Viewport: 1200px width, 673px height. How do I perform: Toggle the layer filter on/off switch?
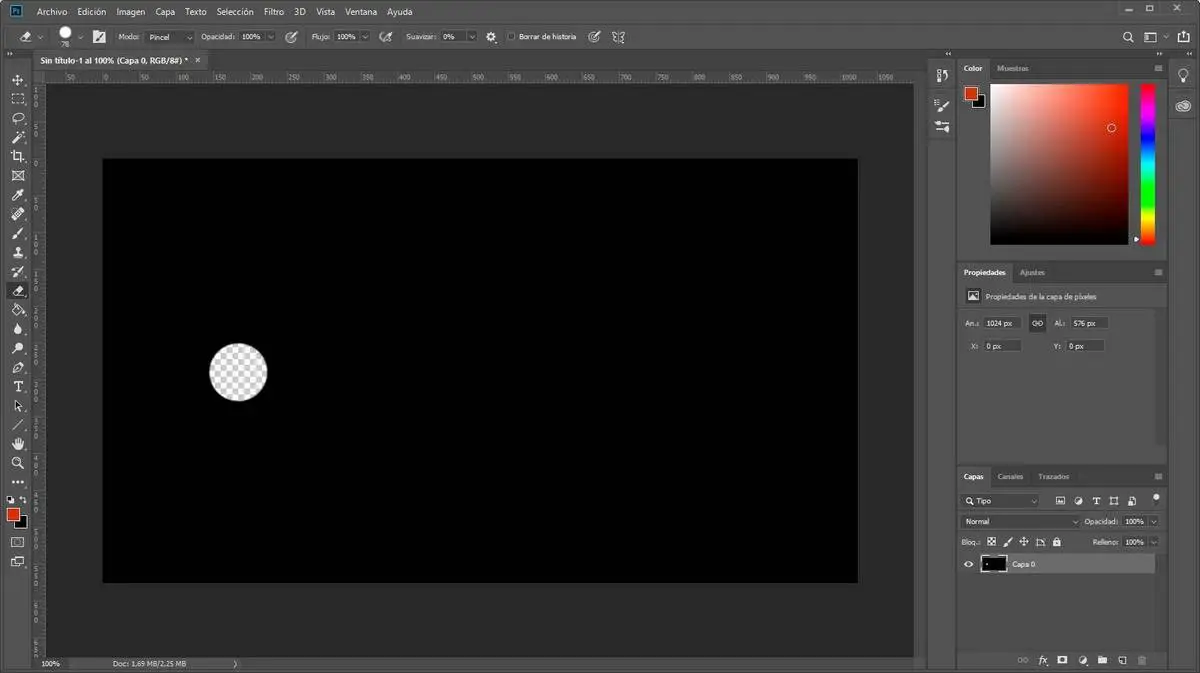click(1156, 498)
